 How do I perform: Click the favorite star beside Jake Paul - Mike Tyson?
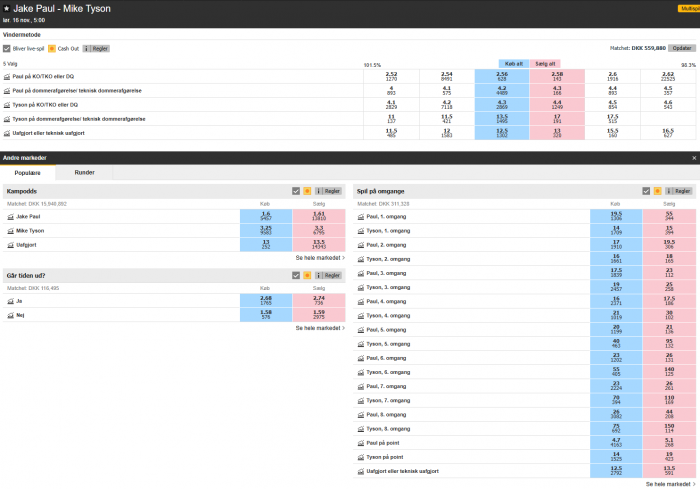click(x=6, y=8)
